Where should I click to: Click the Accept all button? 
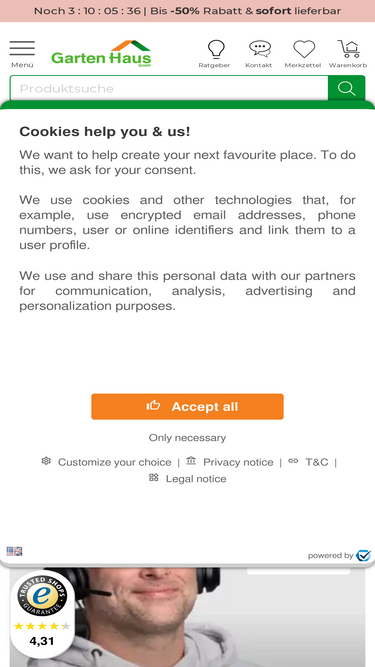[188, 407]
